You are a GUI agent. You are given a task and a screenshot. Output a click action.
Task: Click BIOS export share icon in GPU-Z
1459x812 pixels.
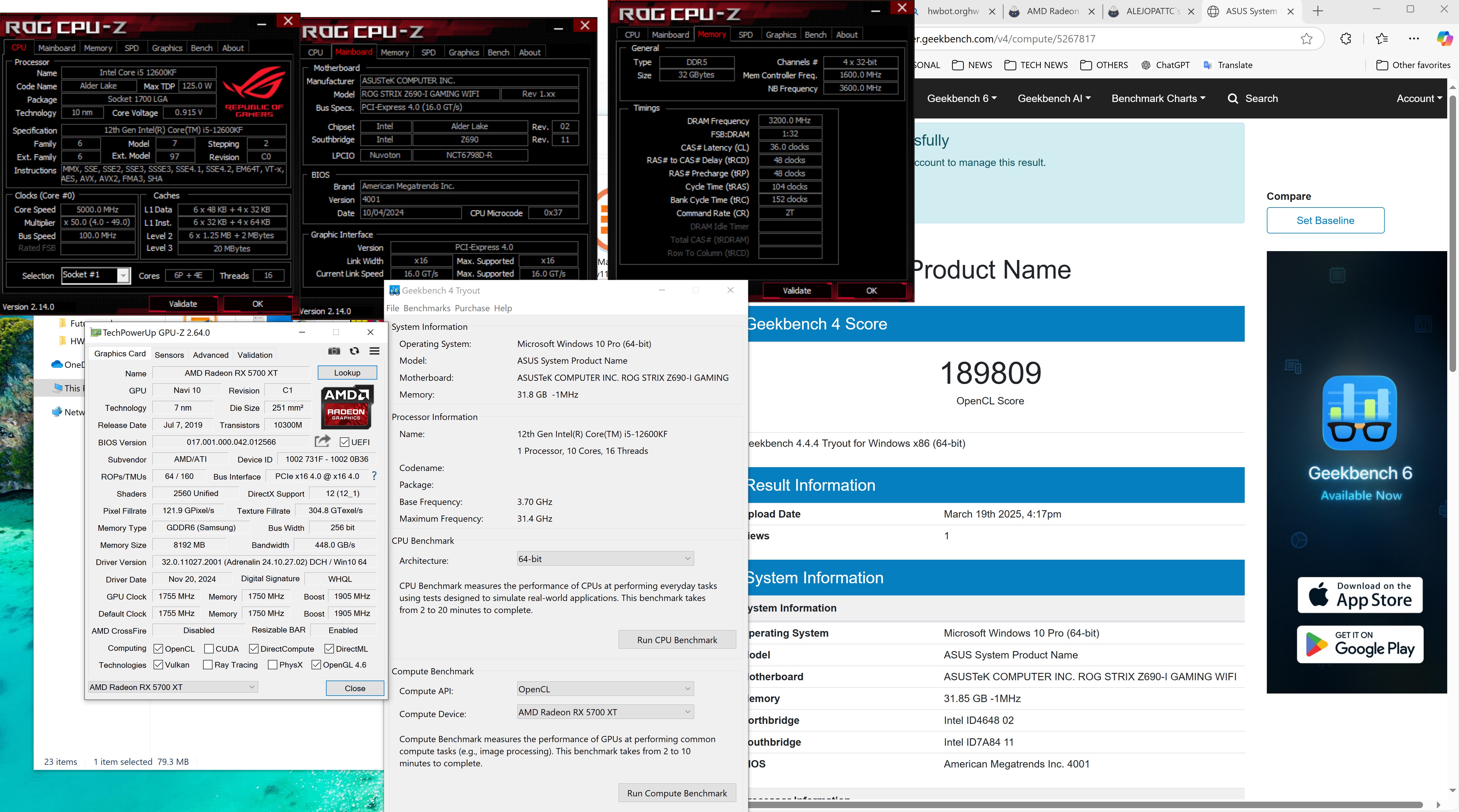[x=322, y=441]
